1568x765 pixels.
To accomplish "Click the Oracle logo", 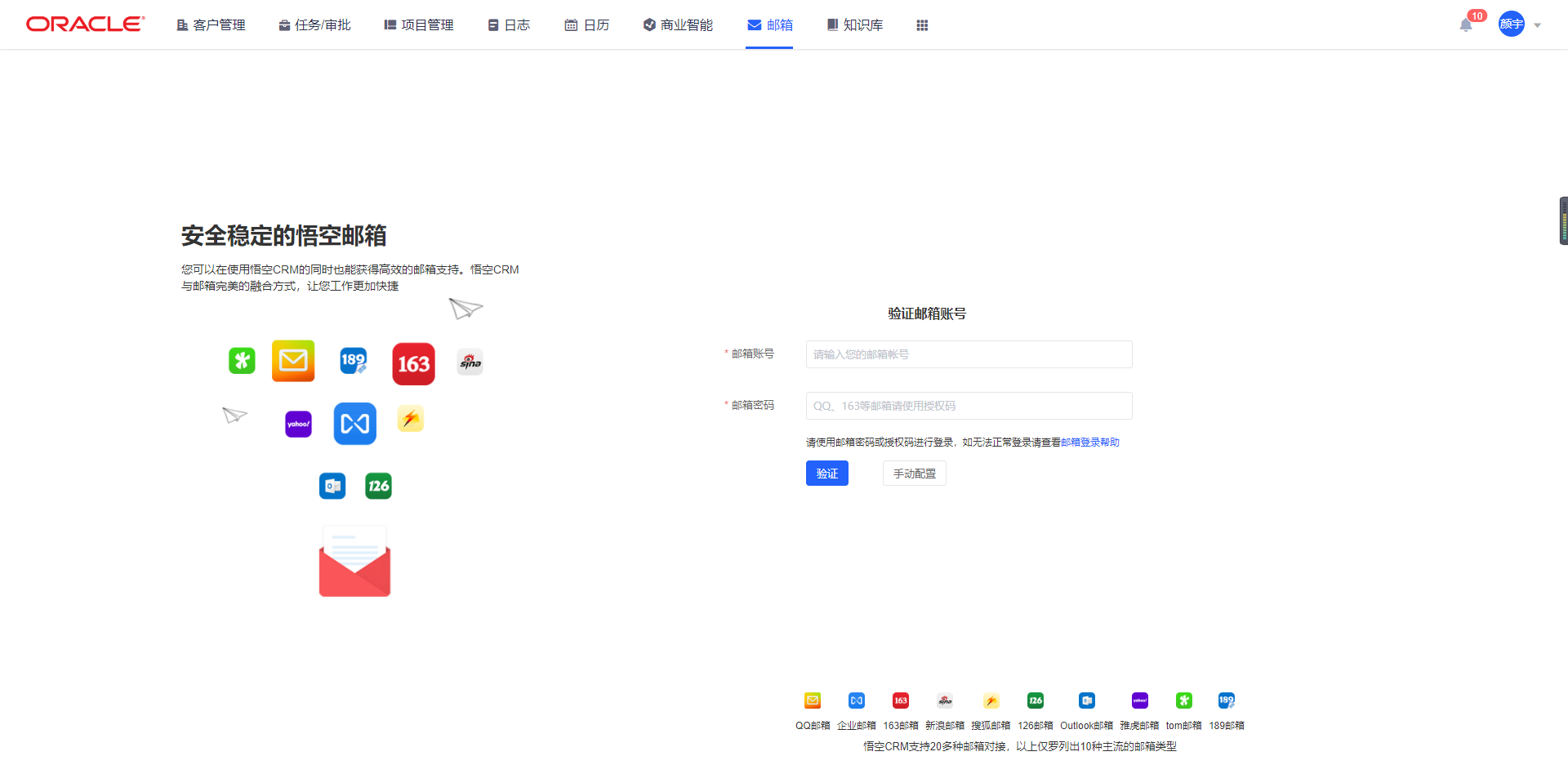I will (85, 24).
